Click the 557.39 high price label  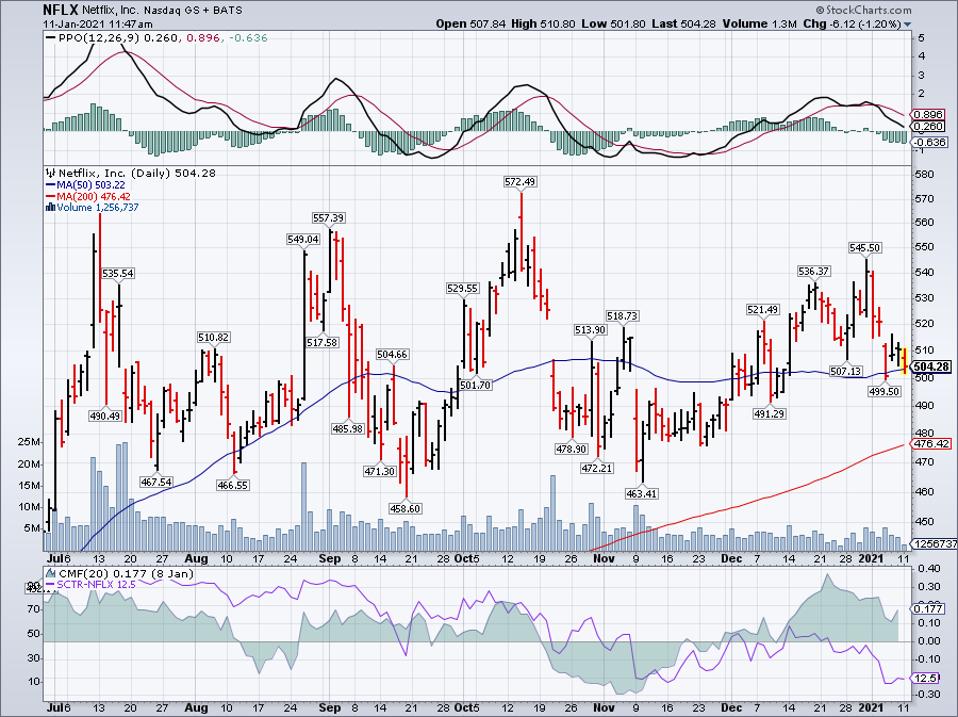pos(328,217)
